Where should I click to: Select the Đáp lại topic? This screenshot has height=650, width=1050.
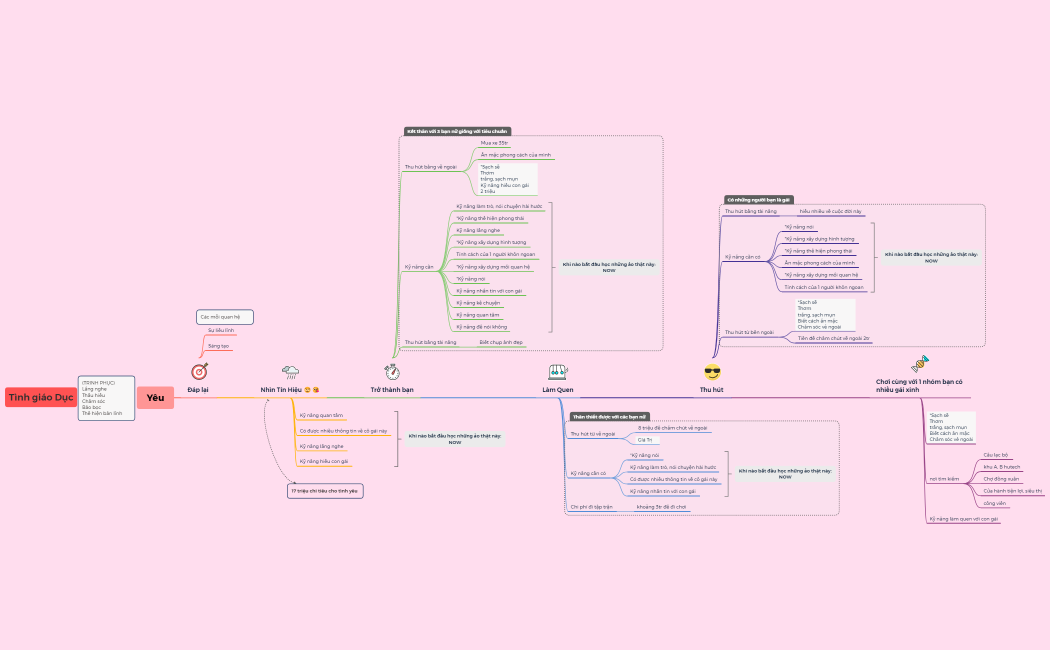point(198,390)
